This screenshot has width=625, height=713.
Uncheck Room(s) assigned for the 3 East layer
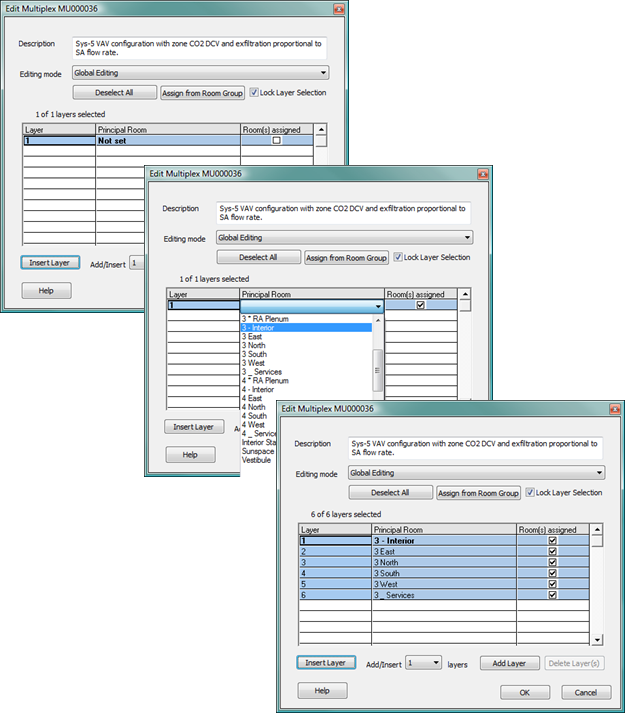point(552,551)
